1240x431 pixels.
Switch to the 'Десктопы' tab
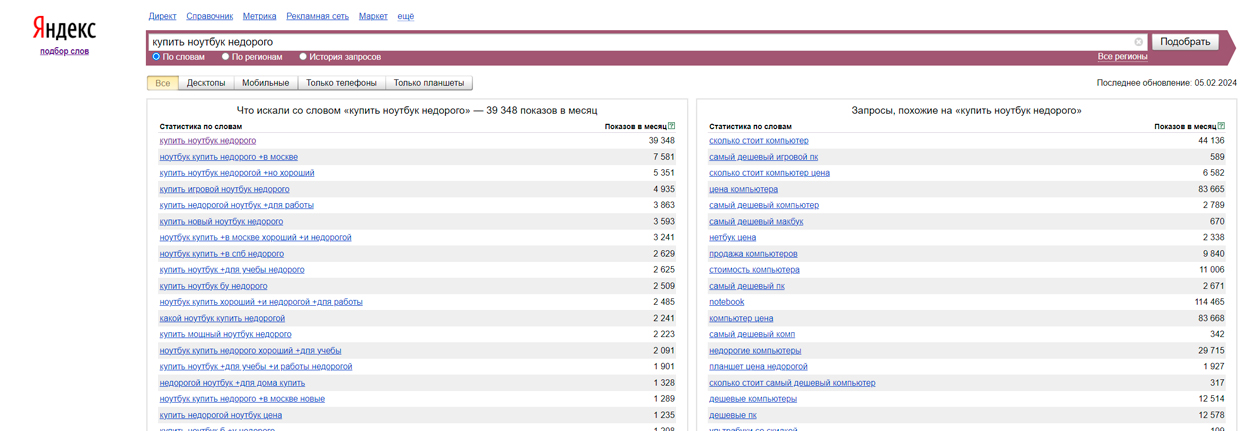pos(206,83)
